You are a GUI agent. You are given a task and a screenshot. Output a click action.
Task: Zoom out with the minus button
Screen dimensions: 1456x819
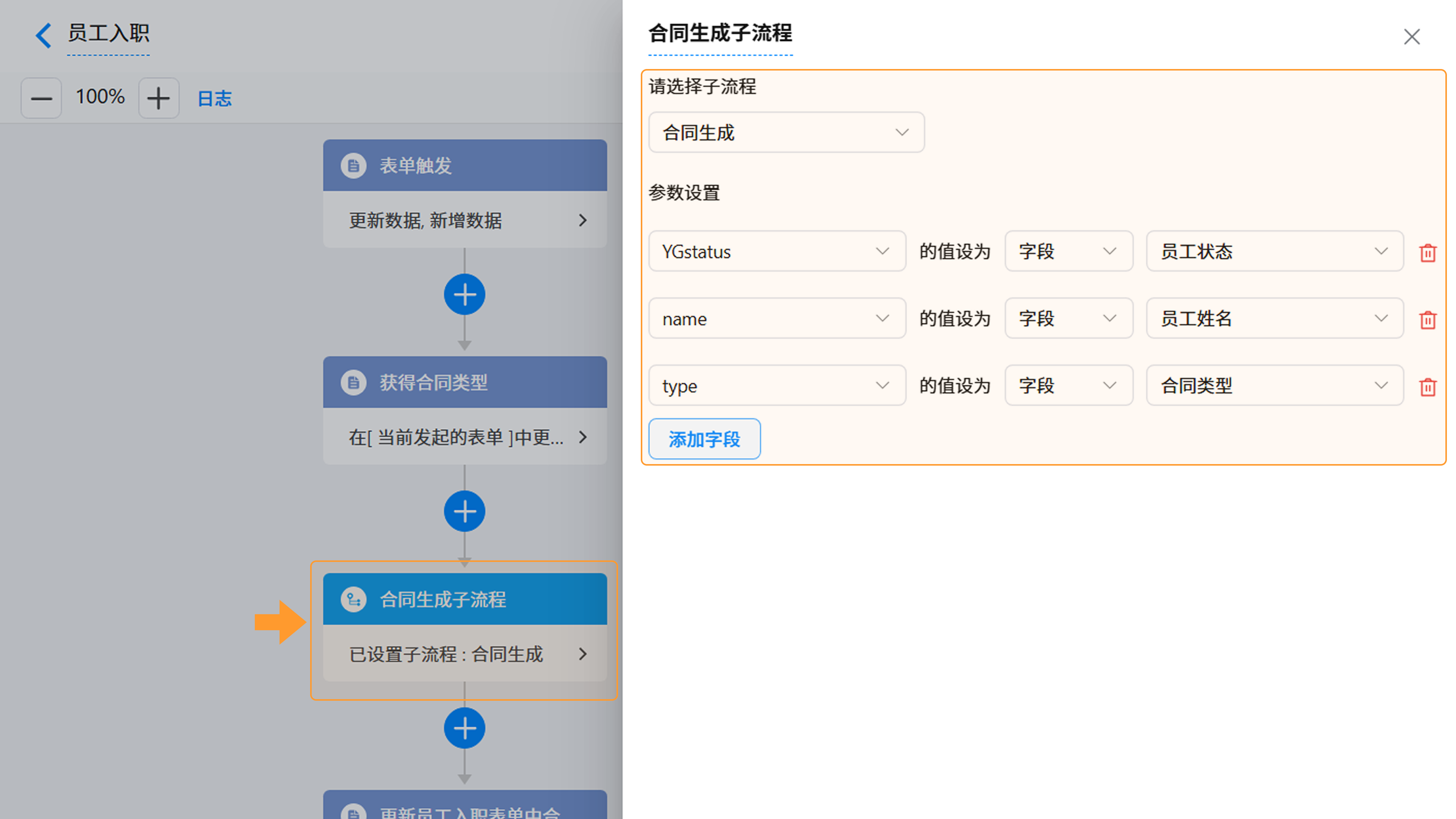point(41,98)
